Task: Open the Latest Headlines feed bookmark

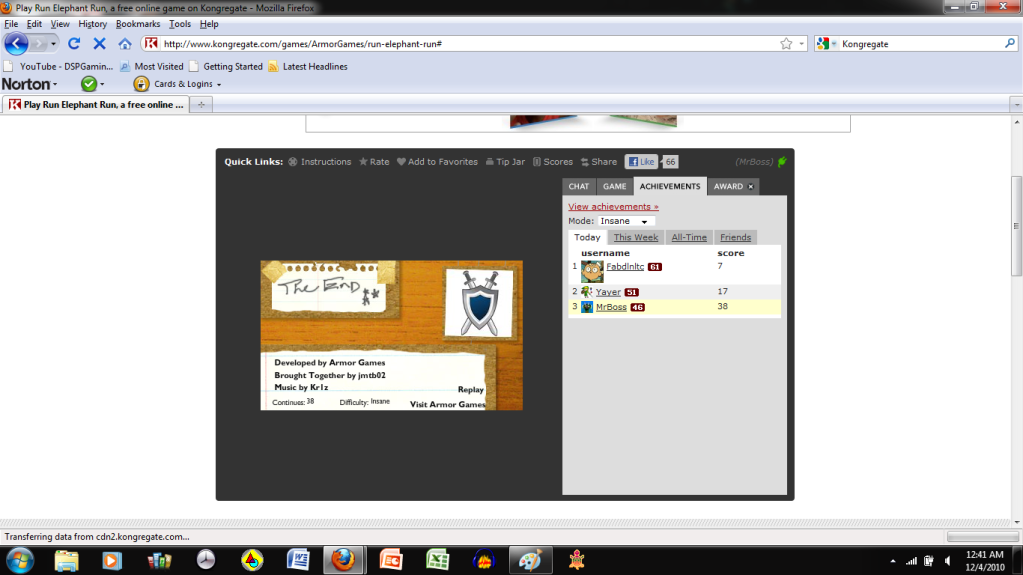Action: pyautogui.click(x=308, y=67)
